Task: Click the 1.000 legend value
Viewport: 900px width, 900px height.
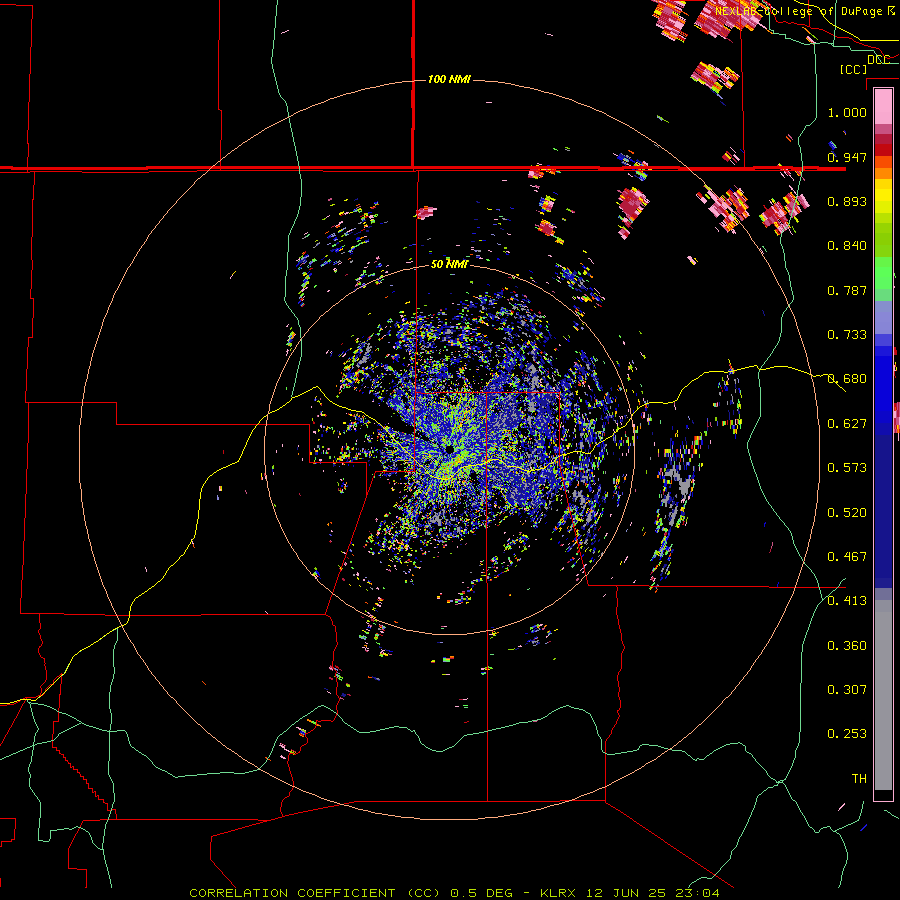Action: 847,112
